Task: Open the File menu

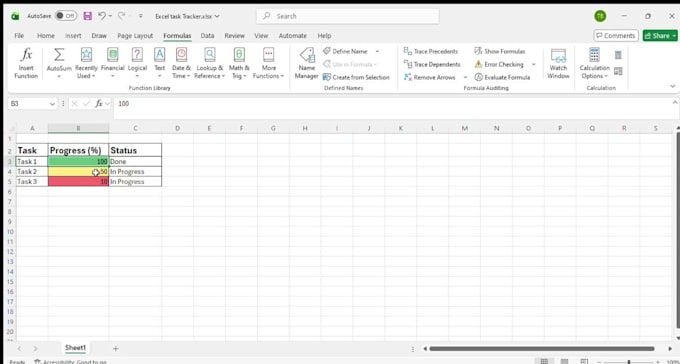Action: click(x=19, y=36)
